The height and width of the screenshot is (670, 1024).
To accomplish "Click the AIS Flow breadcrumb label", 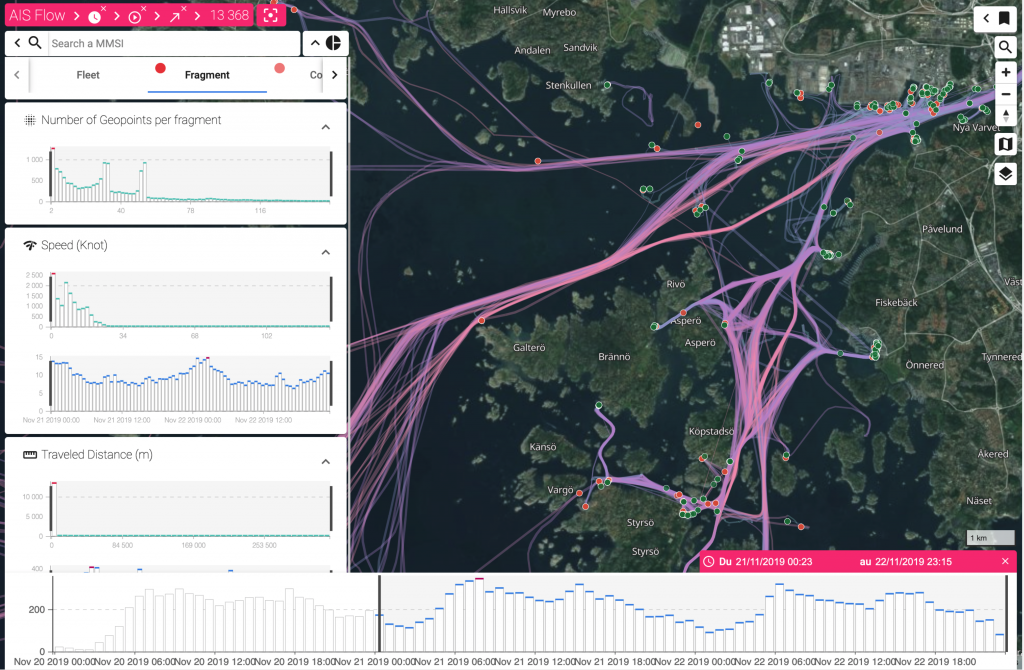I will click(37, 16).
